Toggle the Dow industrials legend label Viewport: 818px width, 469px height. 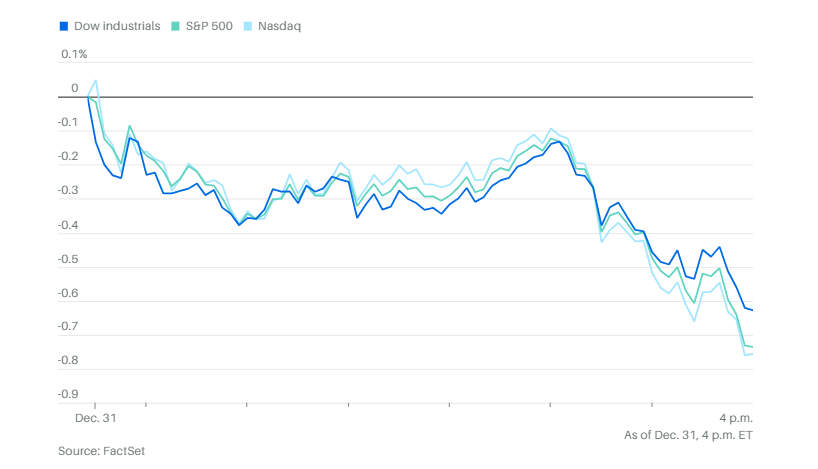pyautogui.click(x=116, y=26)
